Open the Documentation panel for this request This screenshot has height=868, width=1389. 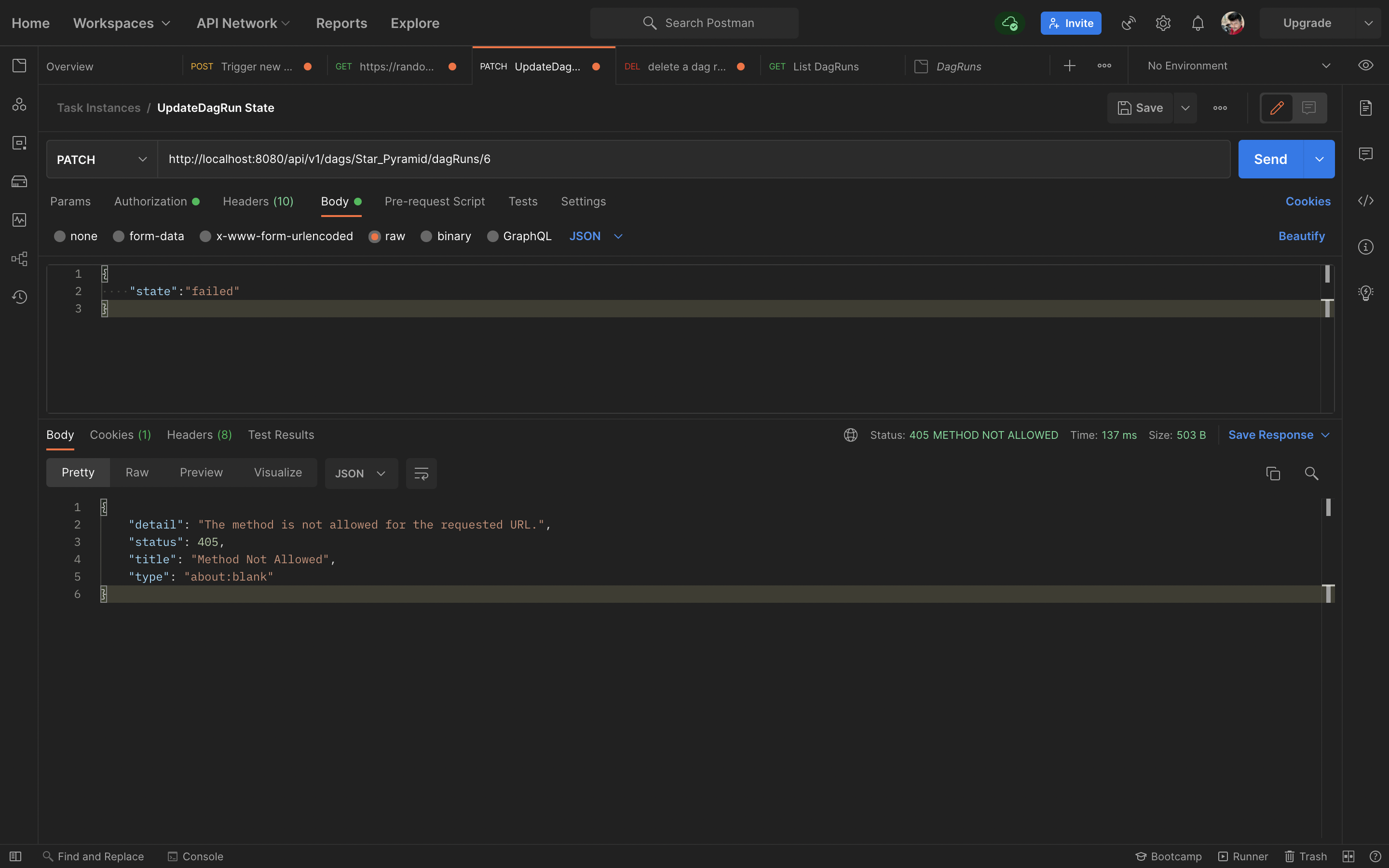click(1365, 108)
